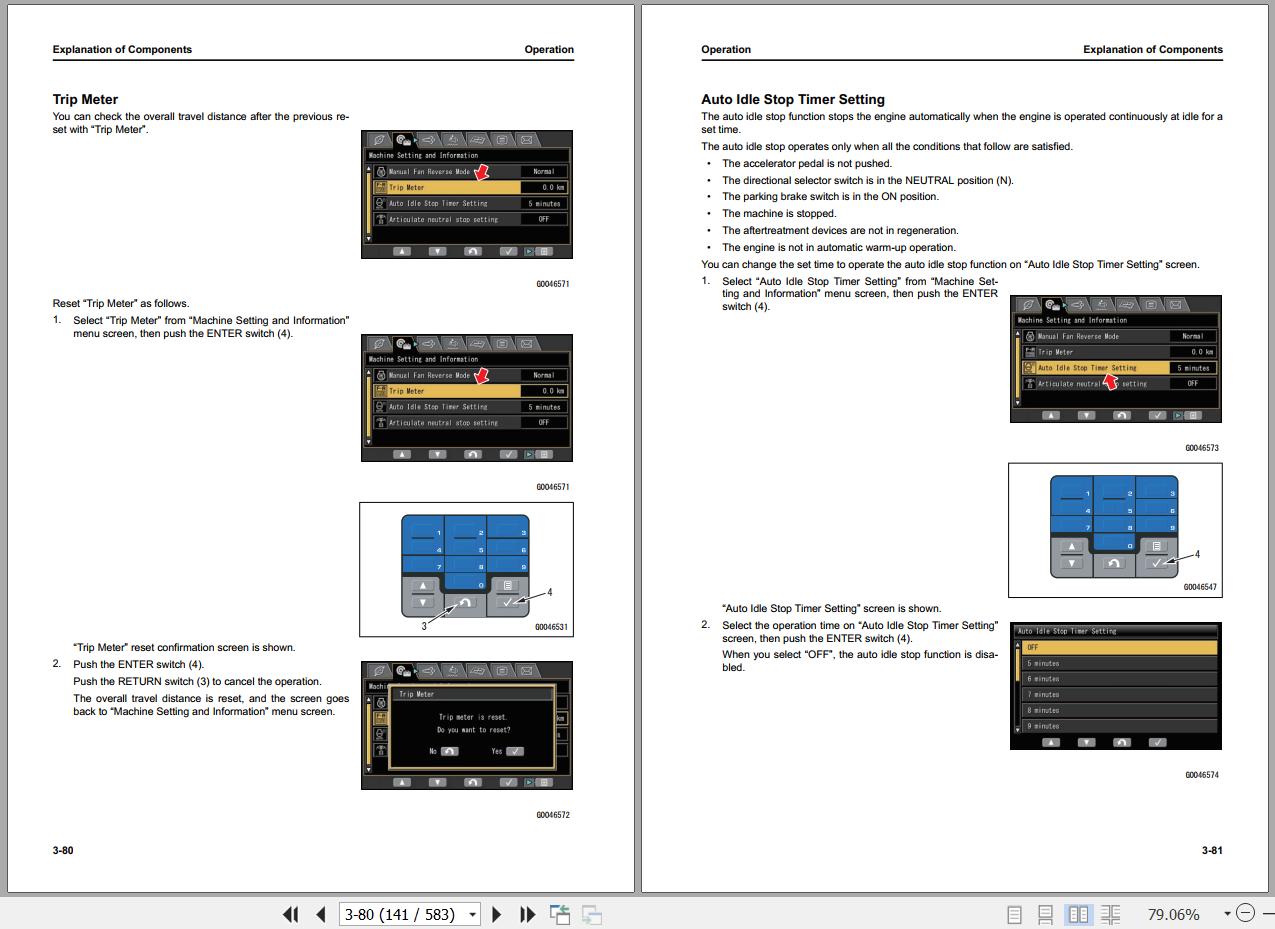The image size is (1275, 929).
Task: Open the page number dropdown list
Action: coord(472,914)
